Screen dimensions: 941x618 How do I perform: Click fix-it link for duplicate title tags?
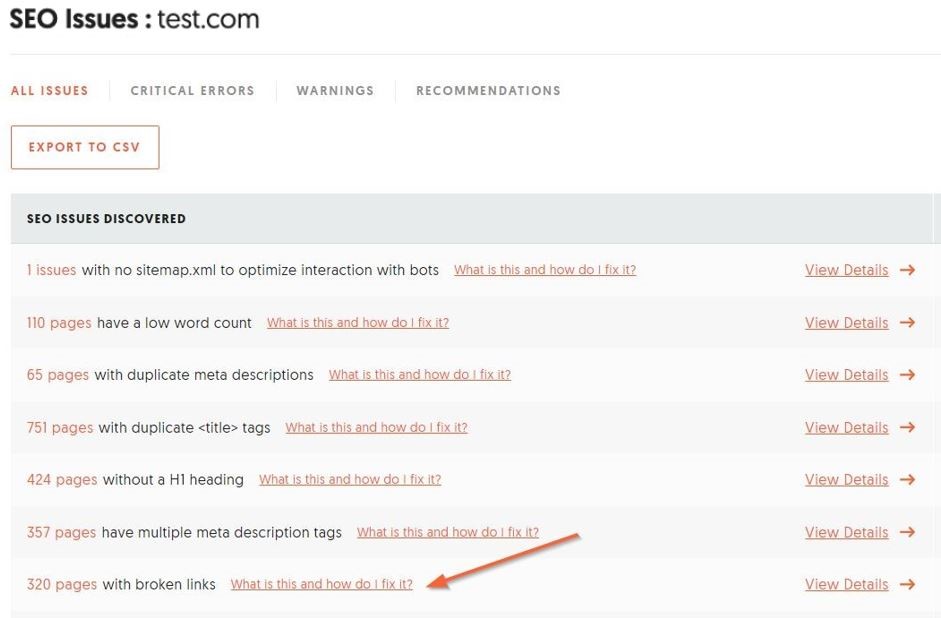(x=376, y=427)
